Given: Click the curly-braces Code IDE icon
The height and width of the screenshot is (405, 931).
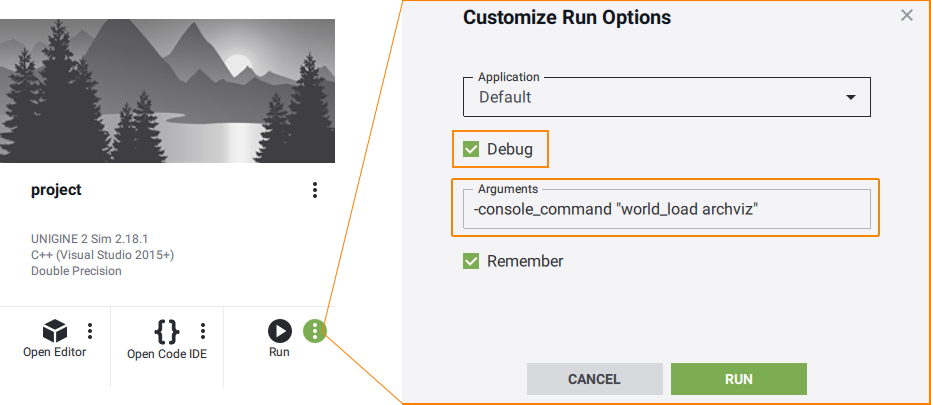Looking at the screenshot, I should coord(167,331).
